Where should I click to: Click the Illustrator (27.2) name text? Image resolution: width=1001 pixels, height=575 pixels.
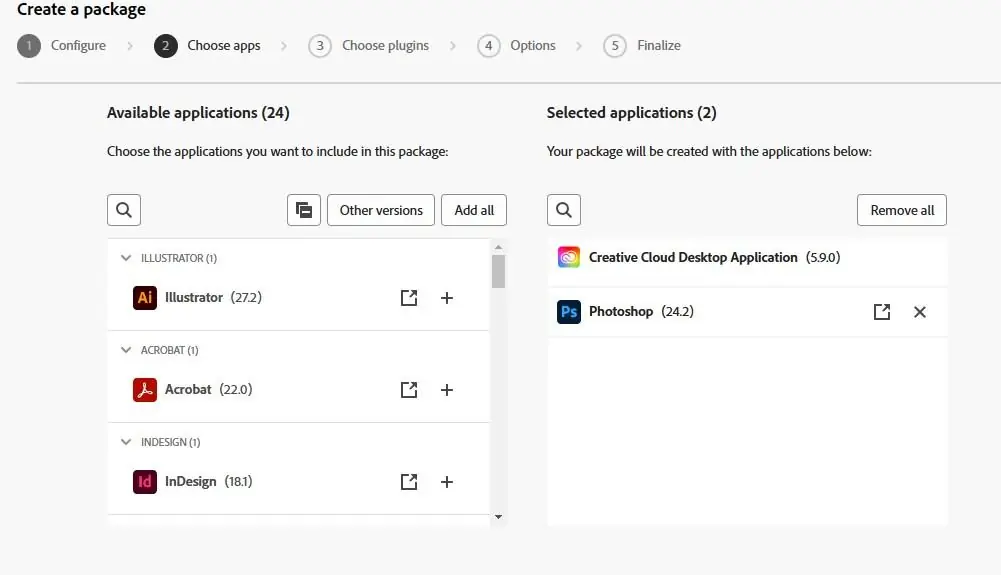click(213, 297)
